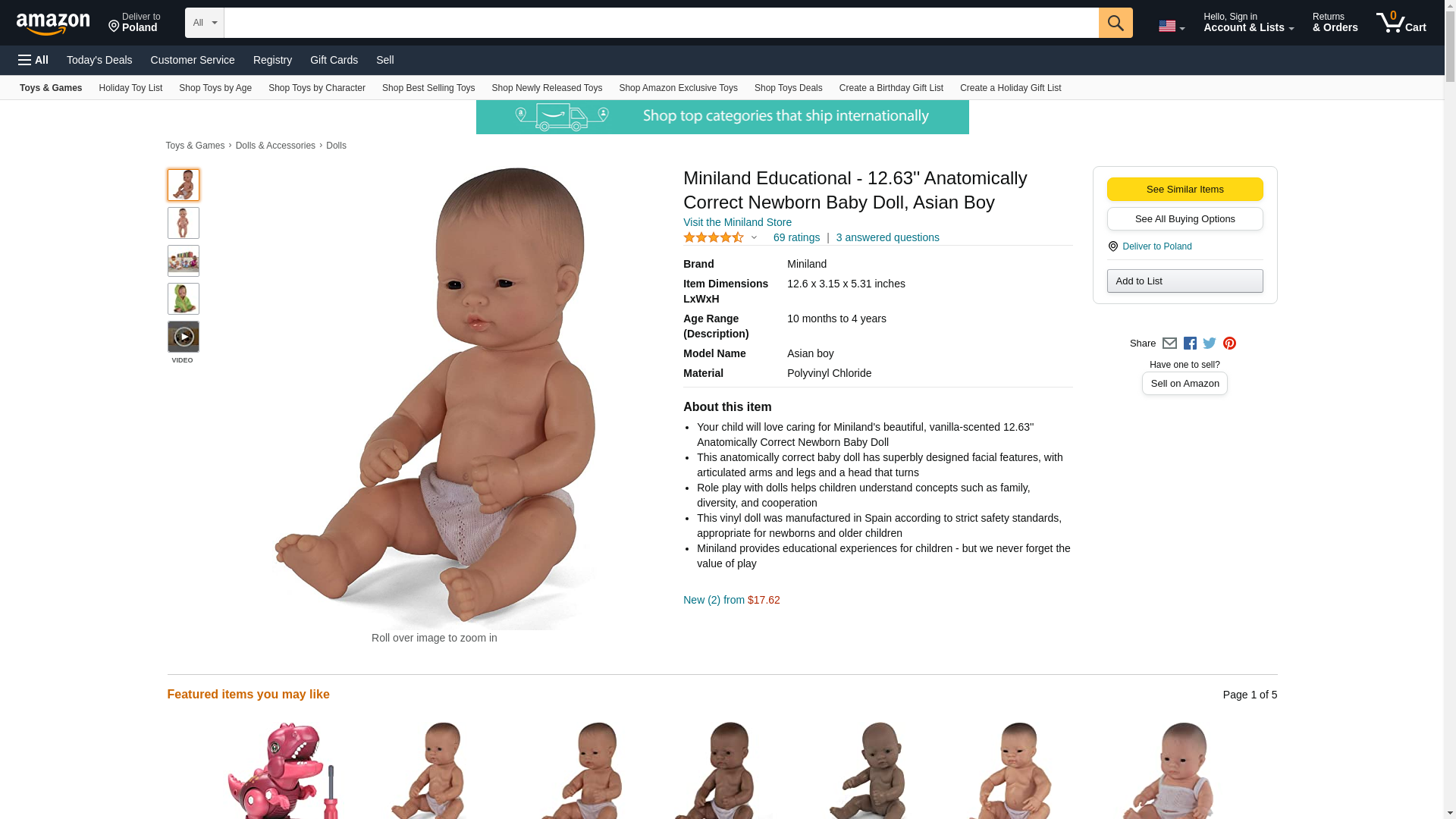Open the language flag dropdown
1456x819 pixels.
tap(1171, 27)
